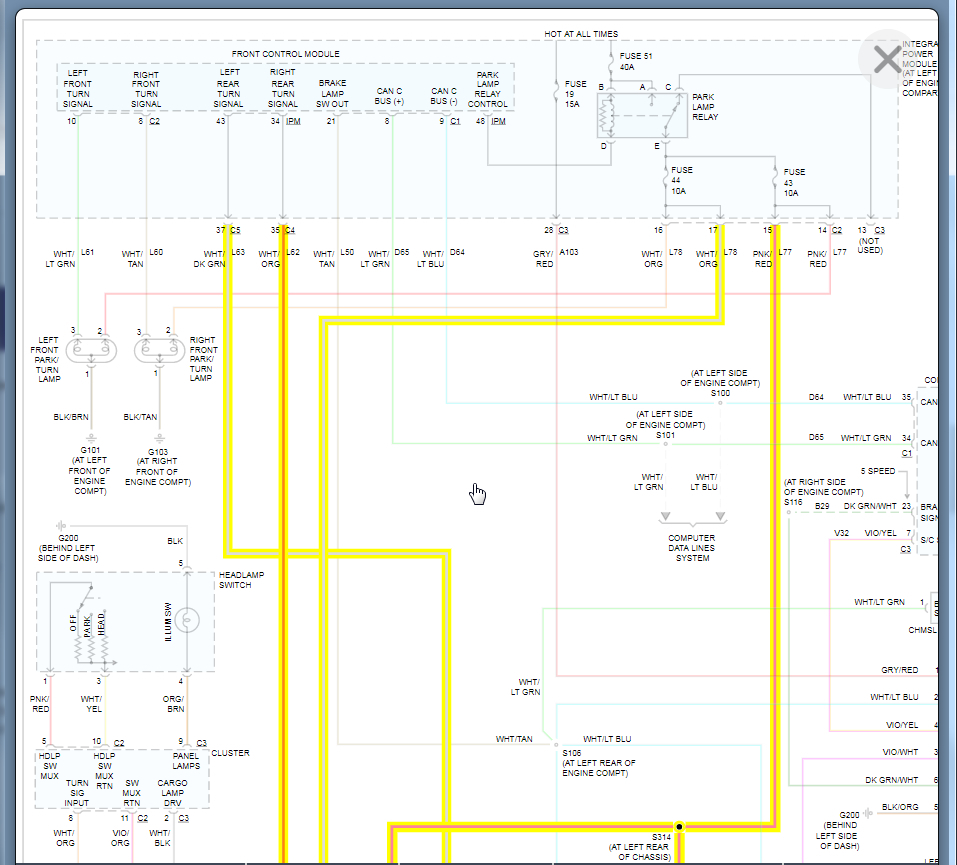Click the IPM link next to pin 34
Screen dimensions: 957x865
click(294, 121)
